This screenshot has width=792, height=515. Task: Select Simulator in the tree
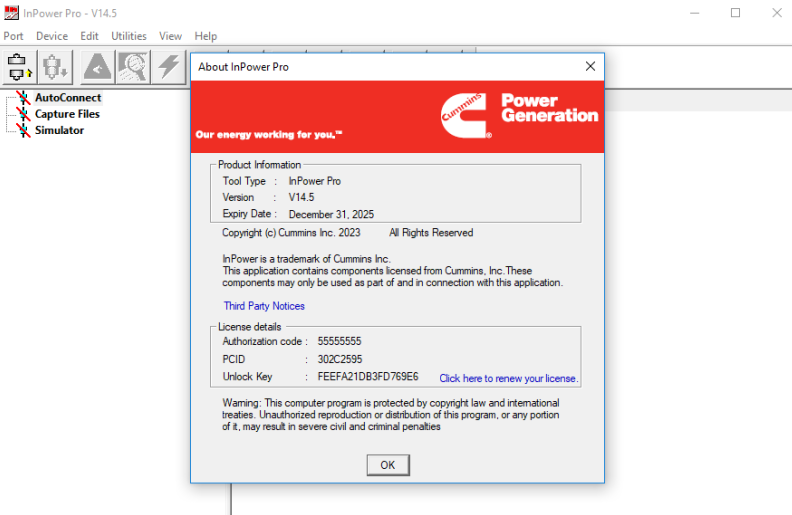click(x=59, y=130)
